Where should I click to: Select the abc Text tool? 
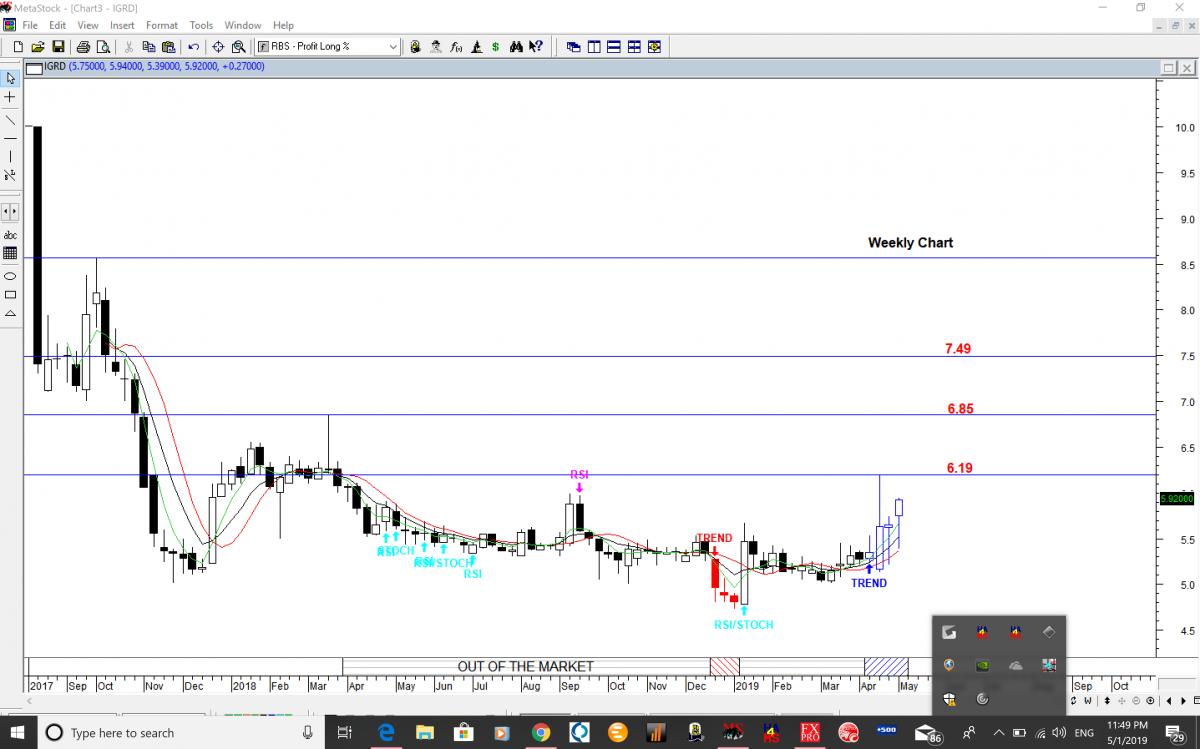10,235
